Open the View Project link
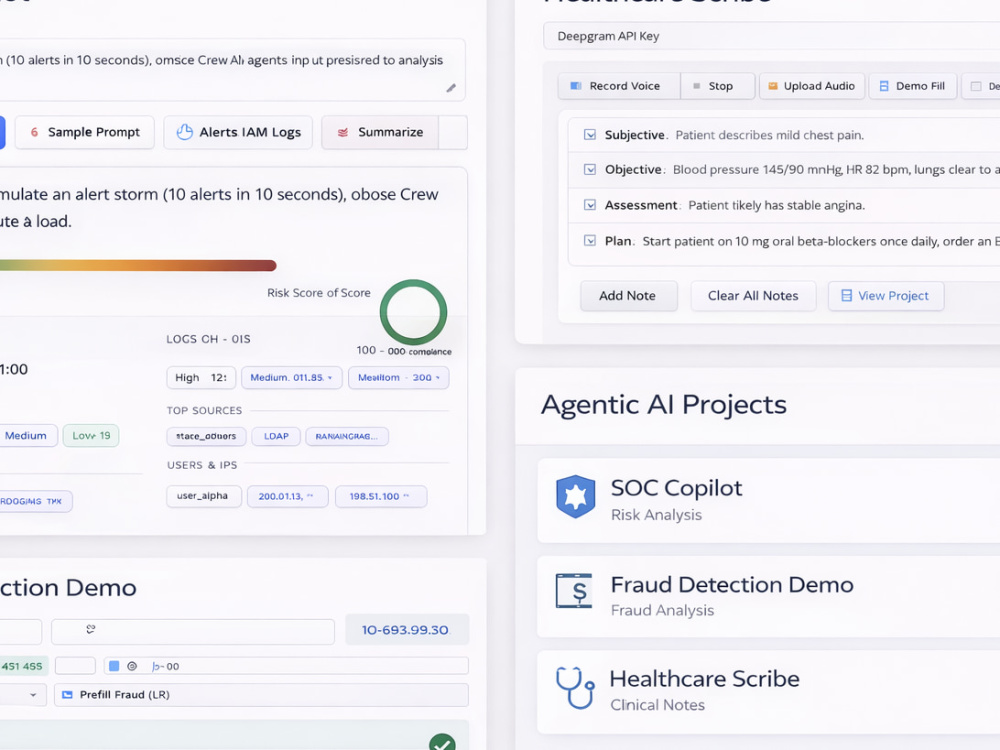 (x=886, y=295)
